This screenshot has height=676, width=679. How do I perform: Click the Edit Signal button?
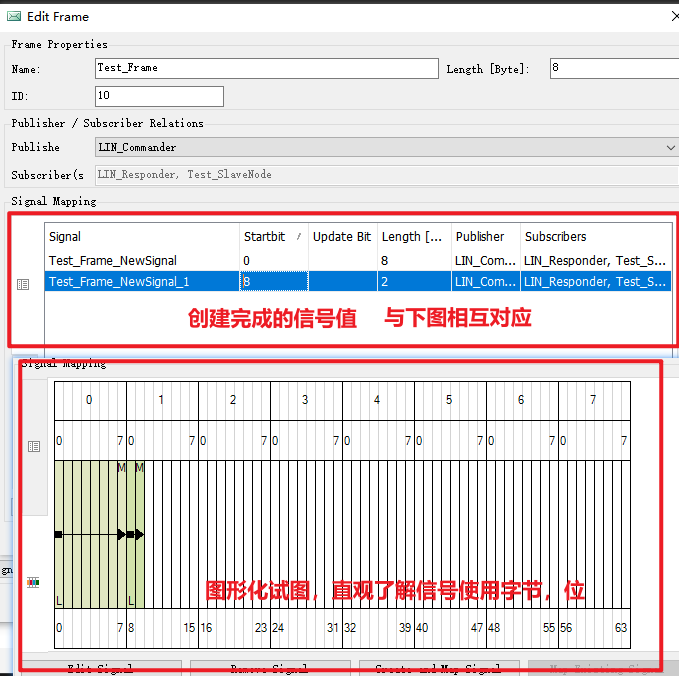(101, 668)
